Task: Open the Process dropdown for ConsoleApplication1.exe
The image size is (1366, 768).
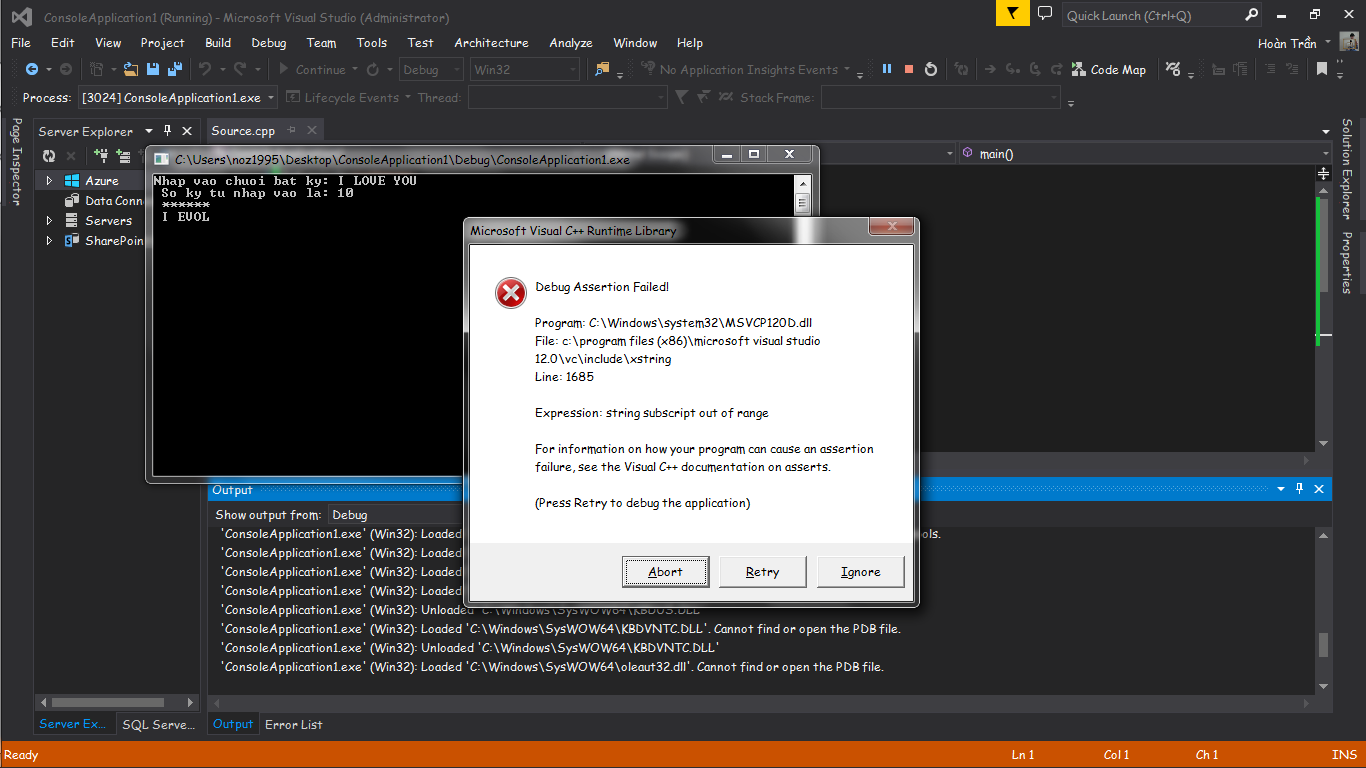Action: pos(176,97)
